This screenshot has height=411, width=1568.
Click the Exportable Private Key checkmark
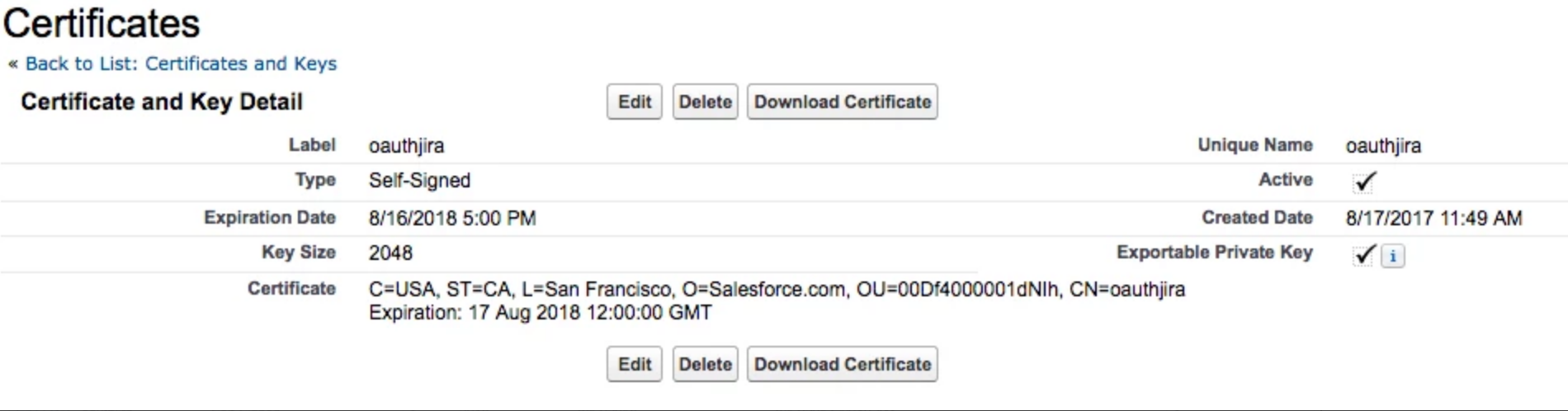[x=1365, y=254]
